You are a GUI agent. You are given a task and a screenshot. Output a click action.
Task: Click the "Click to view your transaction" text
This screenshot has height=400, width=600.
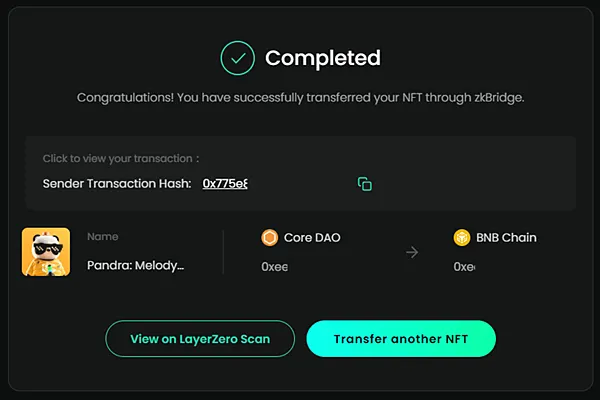pyautogui.click(x=121, y=159)
